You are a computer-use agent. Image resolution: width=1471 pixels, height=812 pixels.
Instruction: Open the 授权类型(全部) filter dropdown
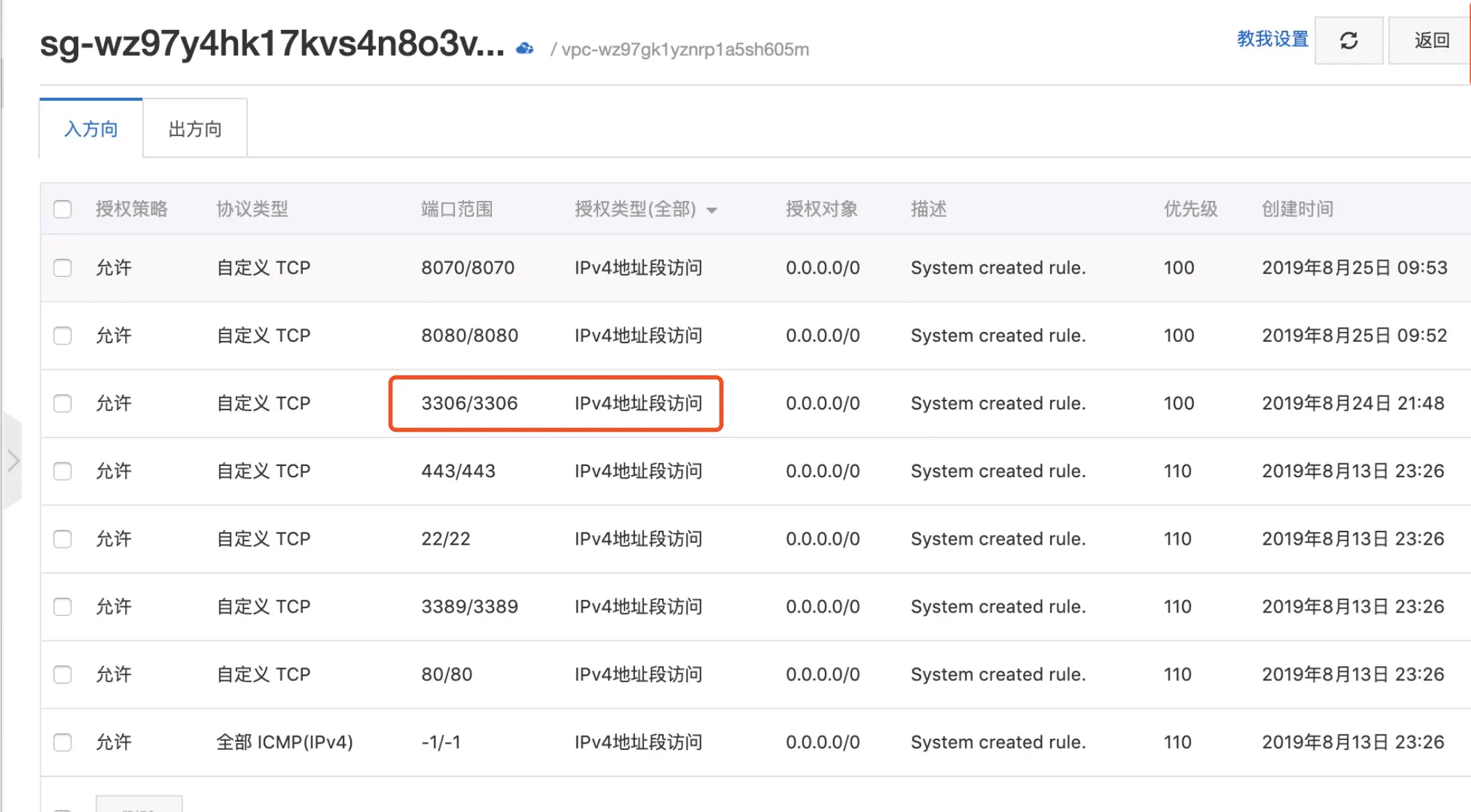(x=645, y=209)
